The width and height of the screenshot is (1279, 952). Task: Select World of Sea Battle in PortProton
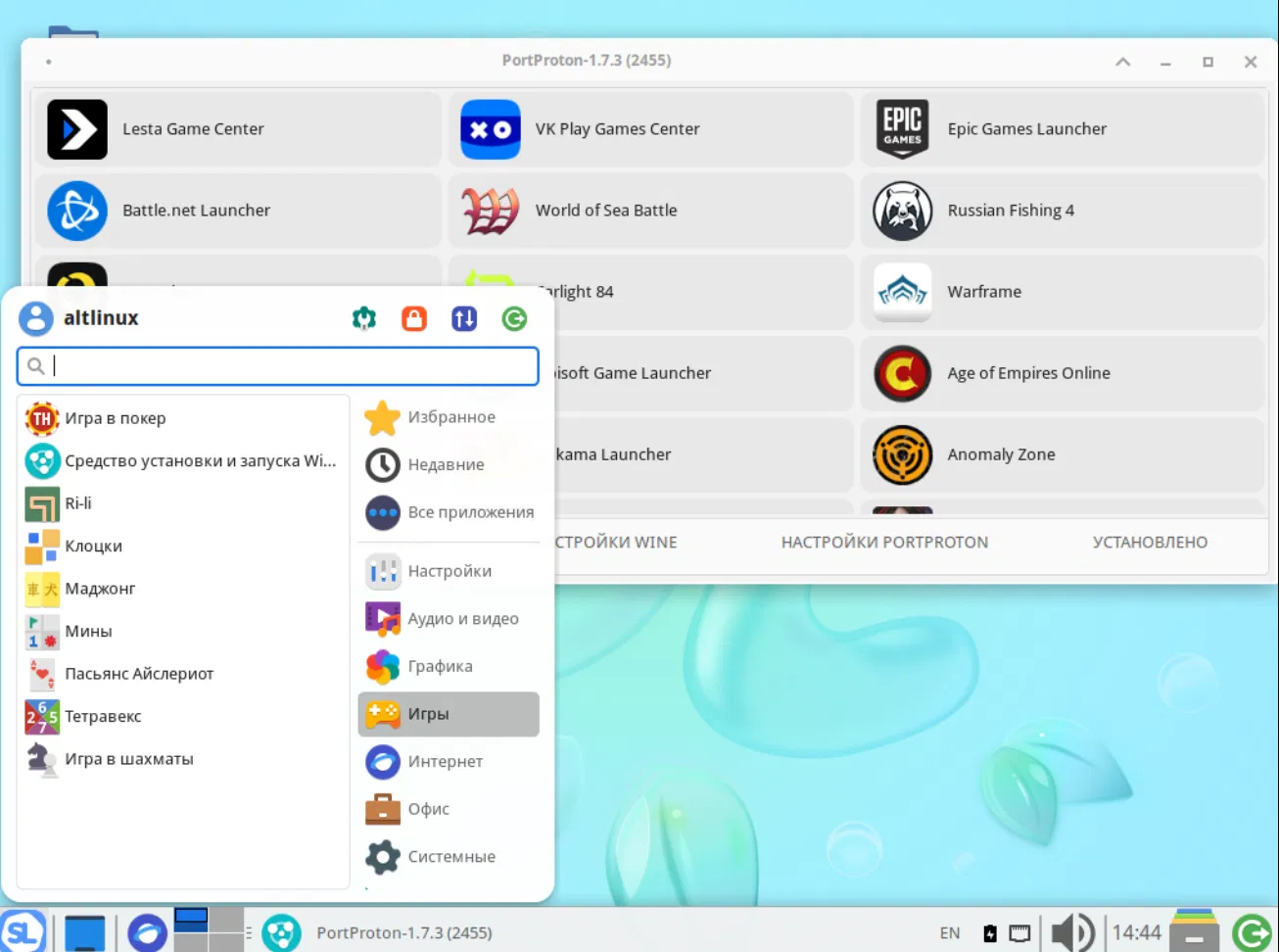click(651, 211)
